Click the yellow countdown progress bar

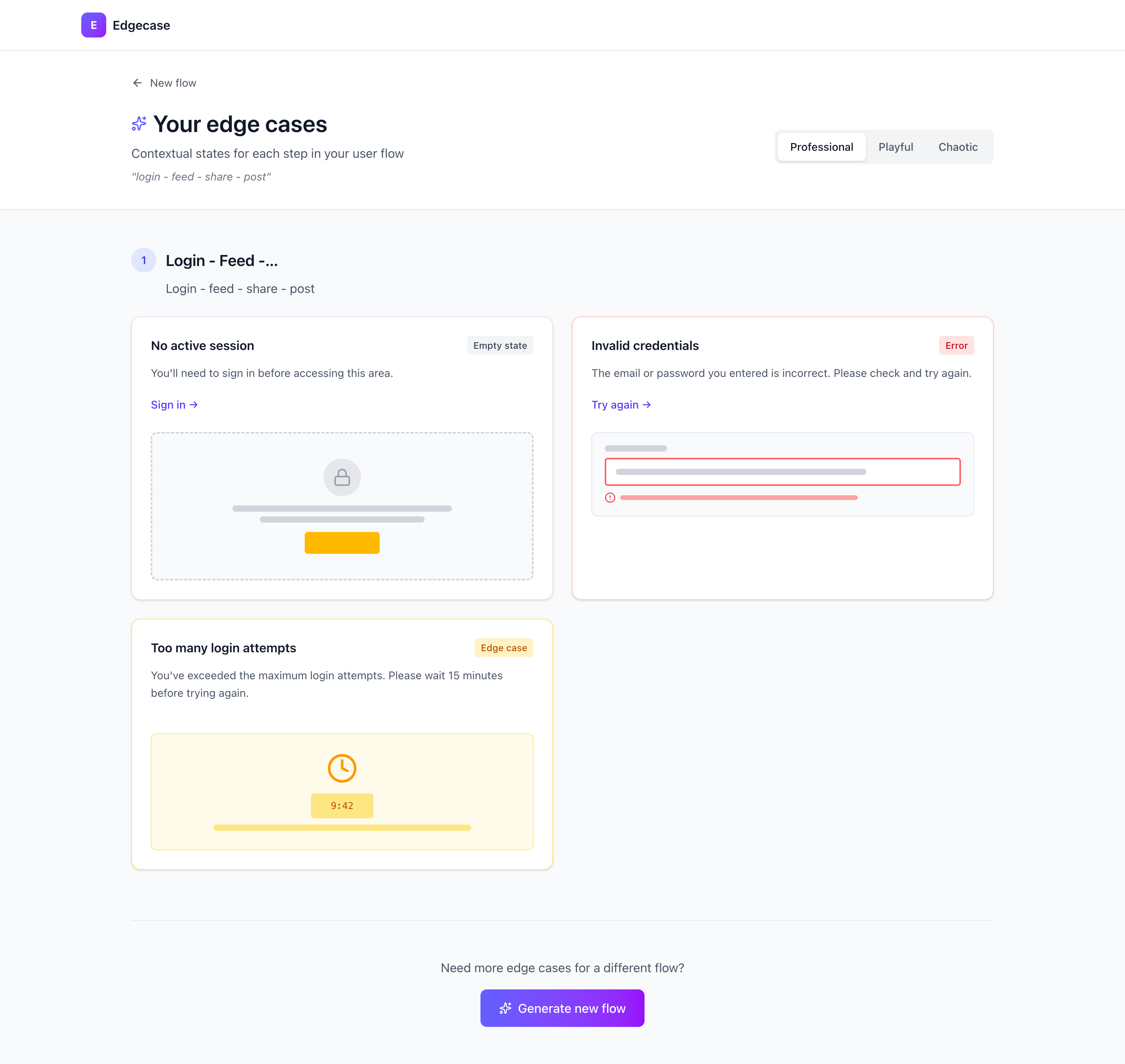point(342,828)
